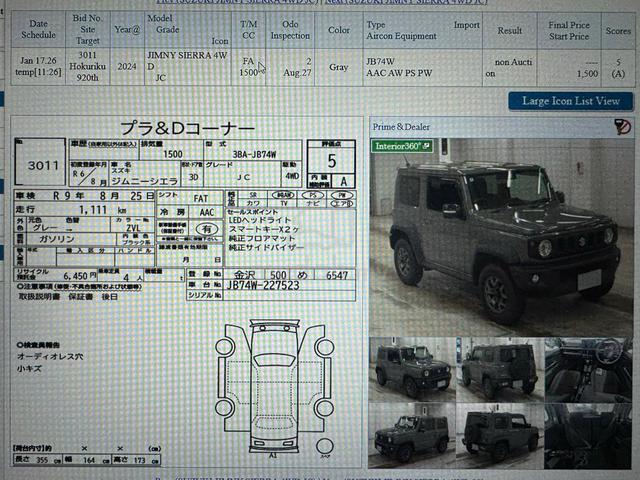Open the rear-left Jimny thumbnail in the second row

(x=500, y=436)
